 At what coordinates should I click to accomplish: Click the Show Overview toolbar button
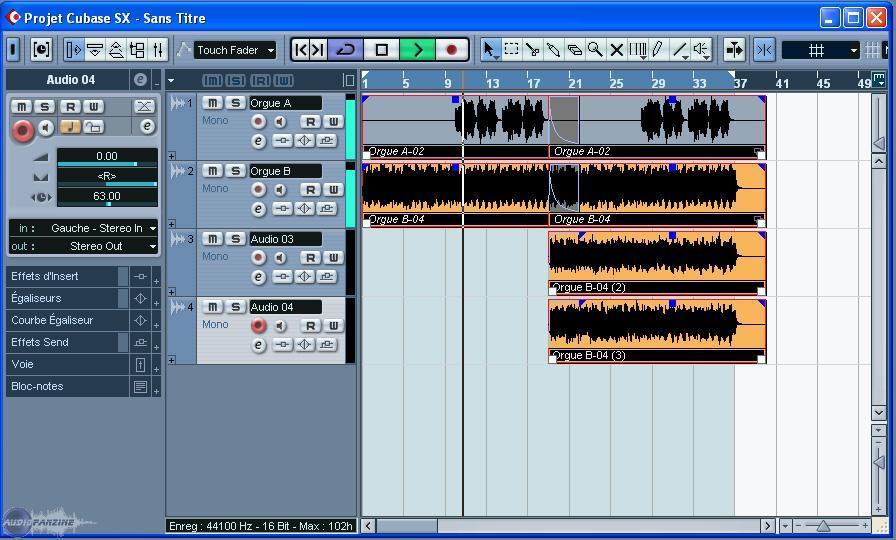tap(116, 50)
